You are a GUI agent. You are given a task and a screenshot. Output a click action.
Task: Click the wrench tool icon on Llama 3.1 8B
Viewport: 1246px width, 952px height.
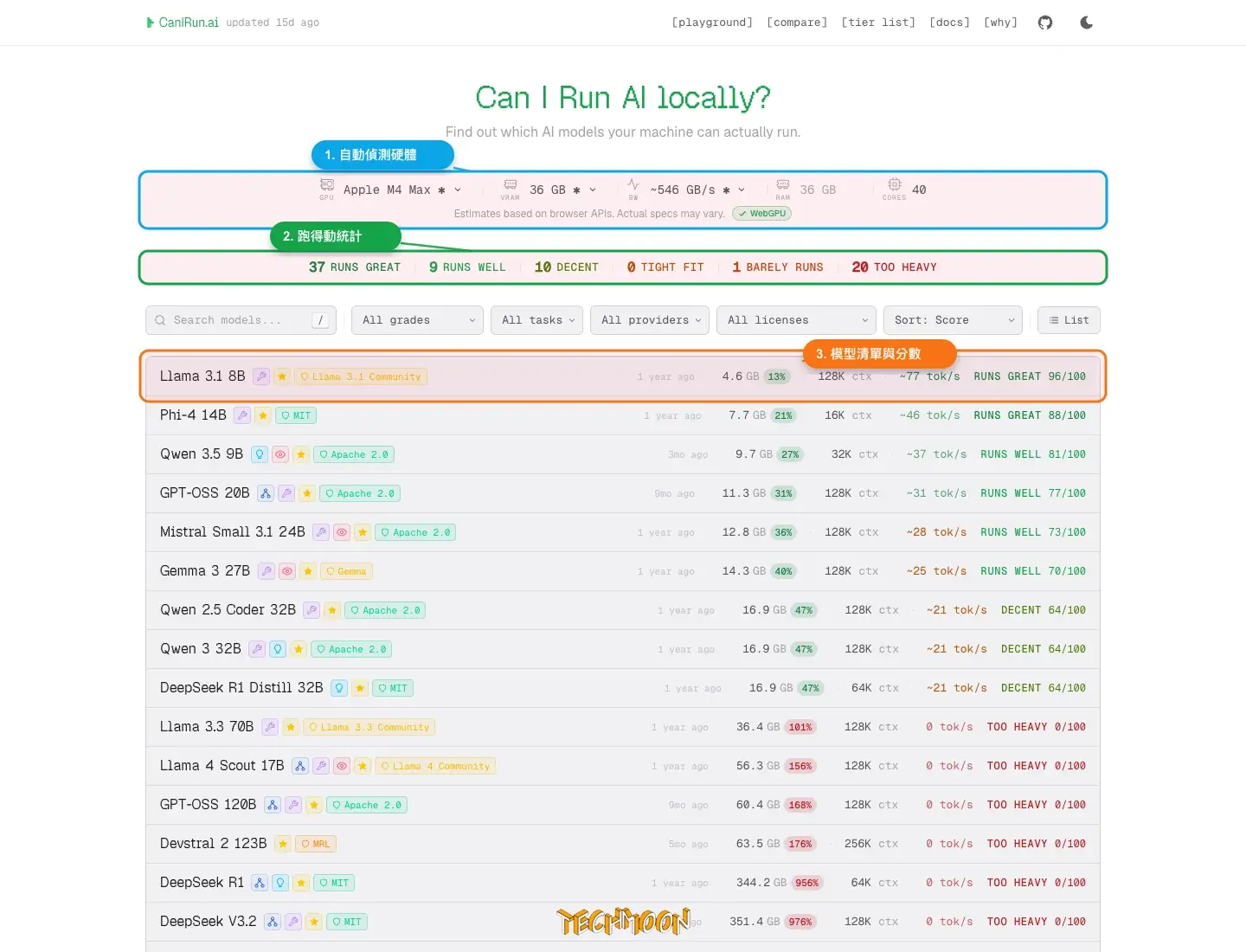click(261, 376)
